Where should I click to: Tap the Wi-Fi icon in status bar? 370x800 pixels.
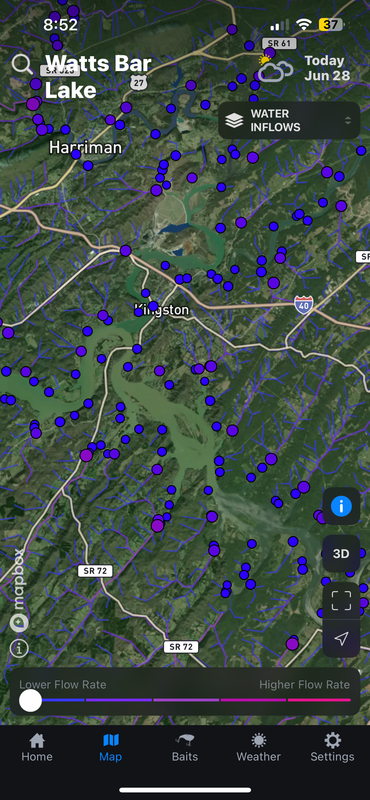[304, 24]
